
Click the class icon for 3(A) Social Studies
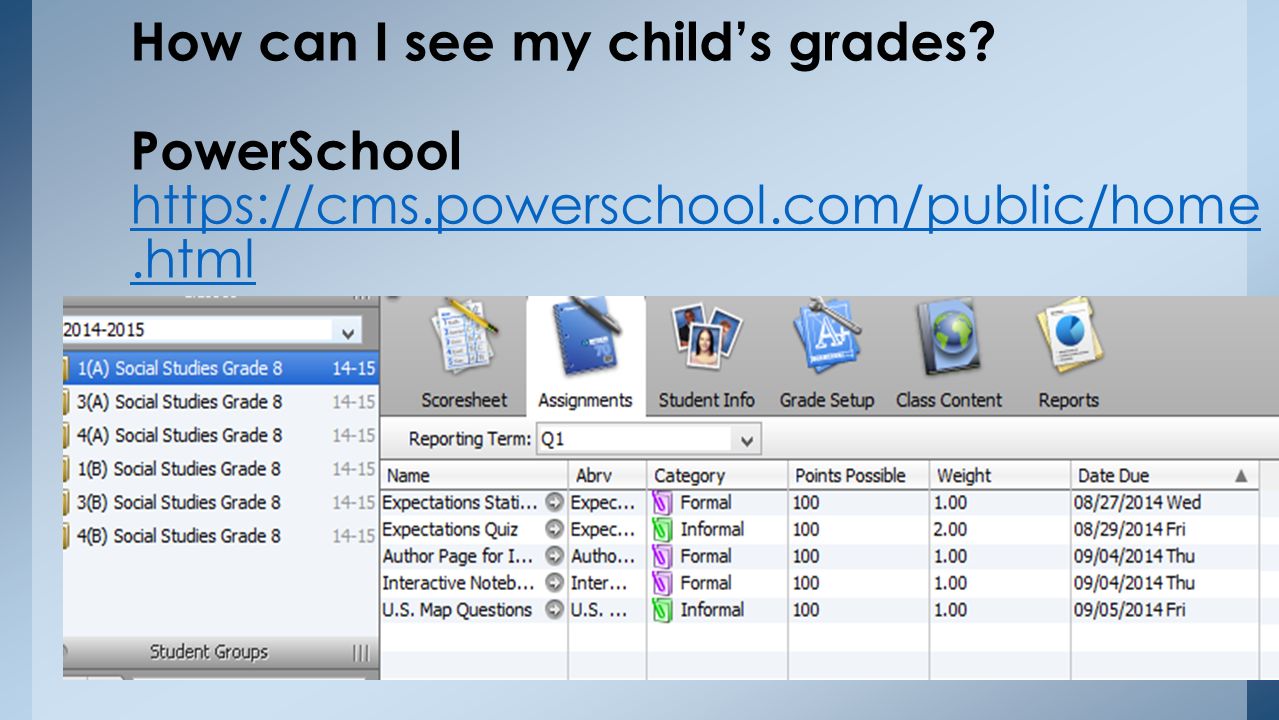[66, 402]
